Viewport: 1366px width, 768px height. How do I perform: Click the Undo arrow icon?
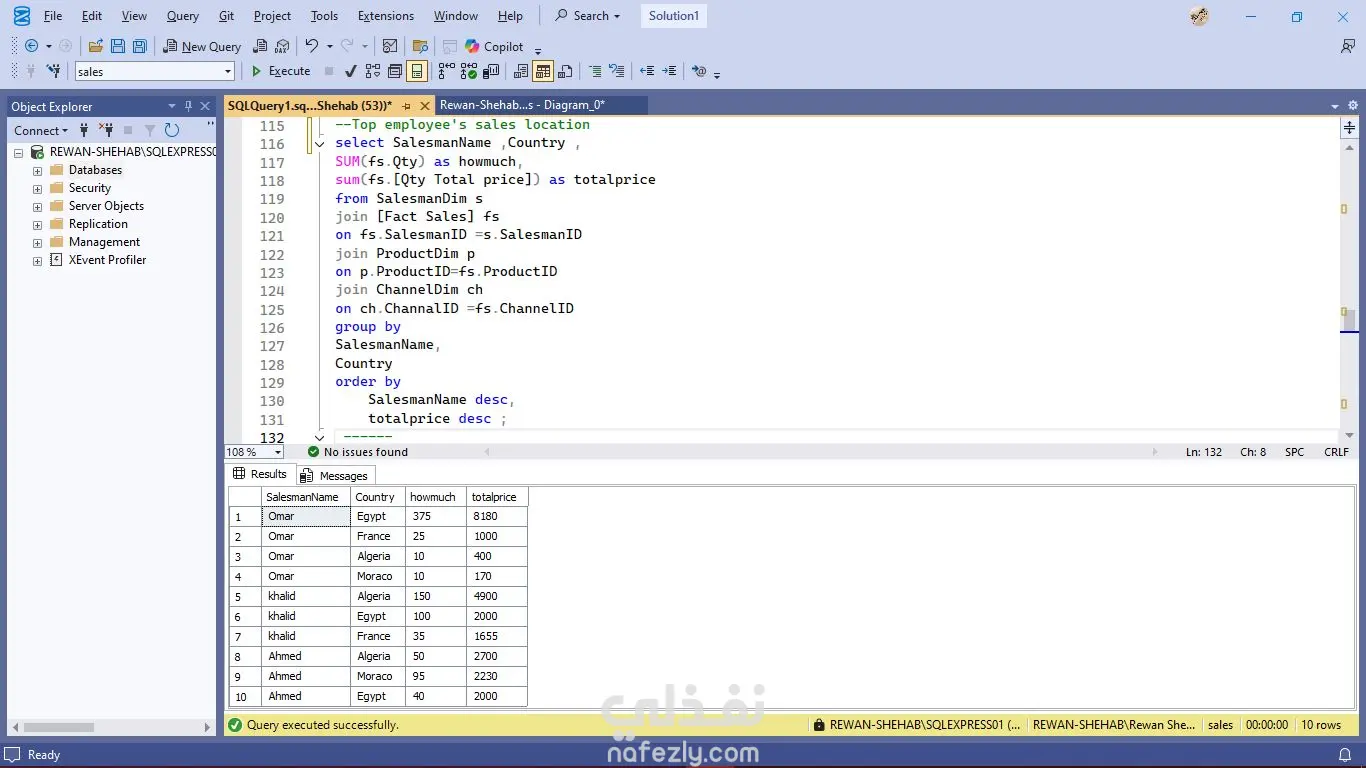(x=312, y=46)
